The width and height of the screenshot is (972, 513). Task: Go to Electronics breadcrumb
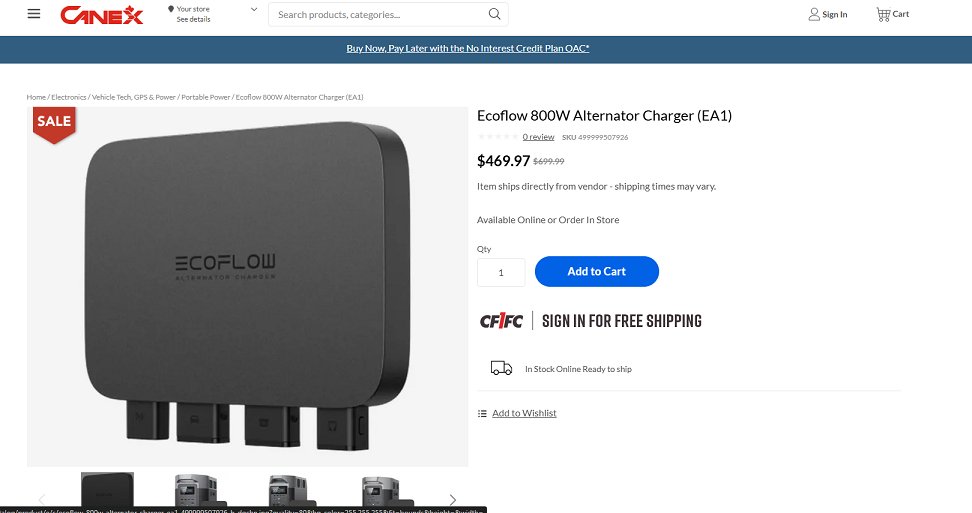coord(69,97)
